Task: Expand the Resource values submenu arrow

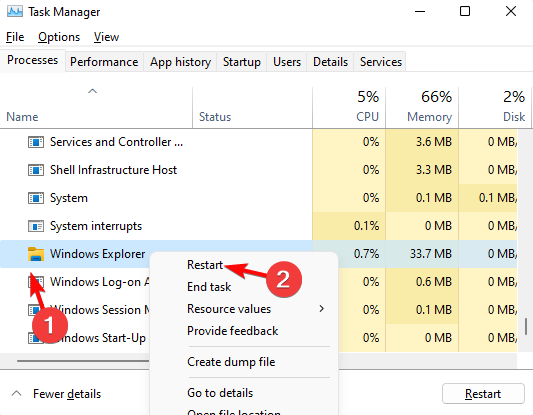Action: (x=321, y=309)
